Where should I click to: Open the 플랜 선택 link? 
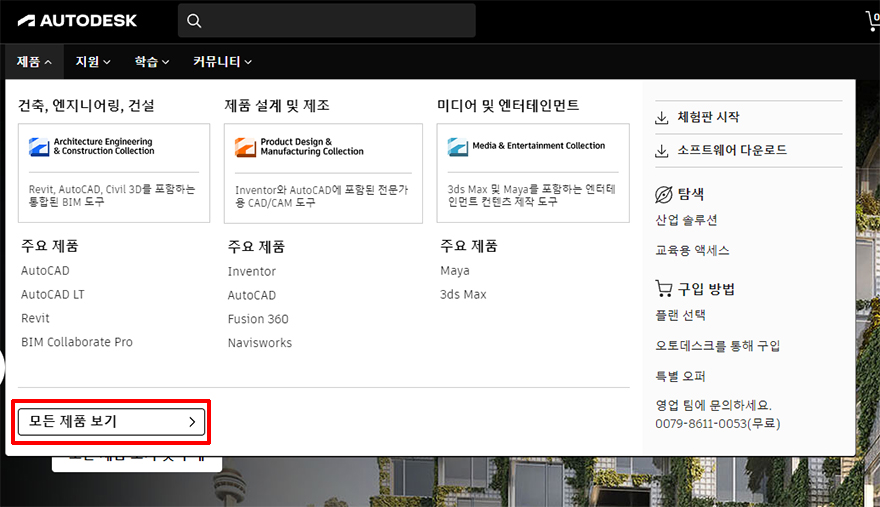click(680, 315)
